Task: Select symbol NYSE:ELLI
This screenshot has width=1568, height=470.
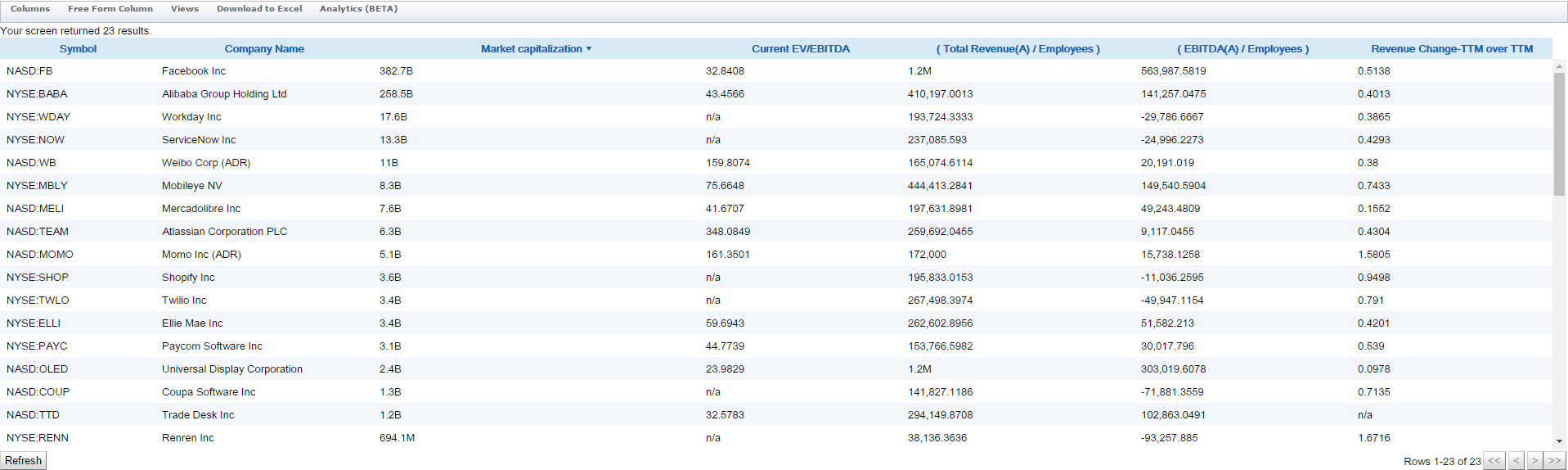Action: click(34, 323)
